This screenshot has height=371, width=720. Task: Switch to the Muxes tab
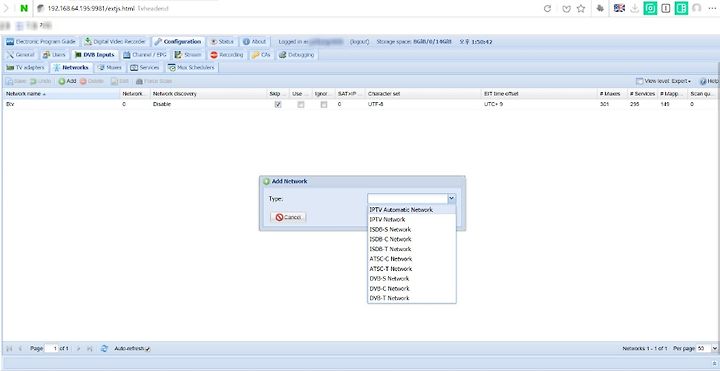pyautogui.click(x=110, y=67)
